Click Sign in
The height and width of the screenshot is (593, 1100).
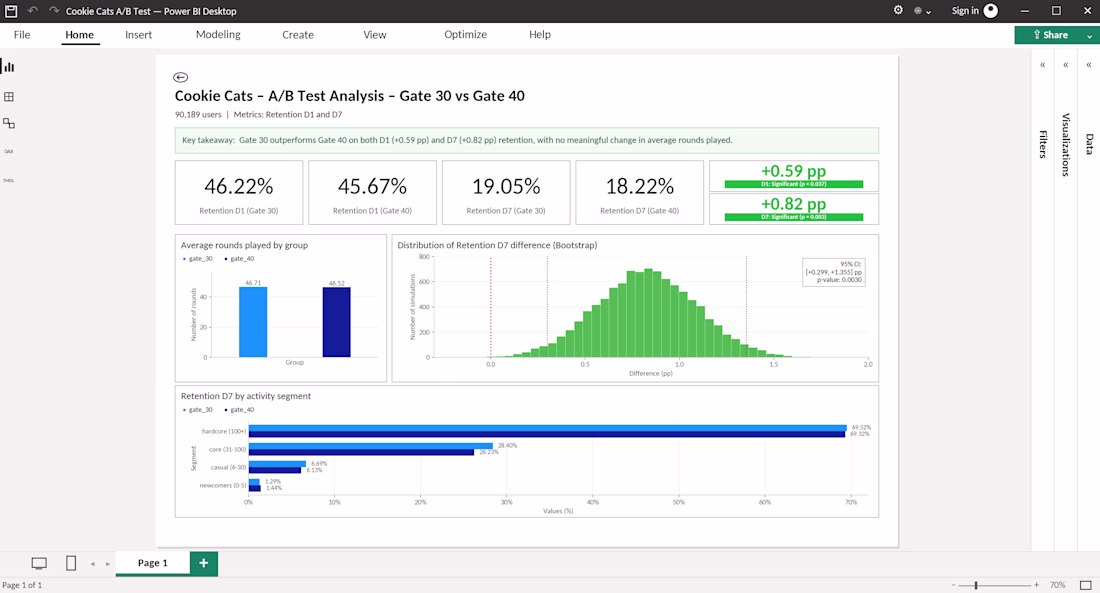[x=965, y=11]
